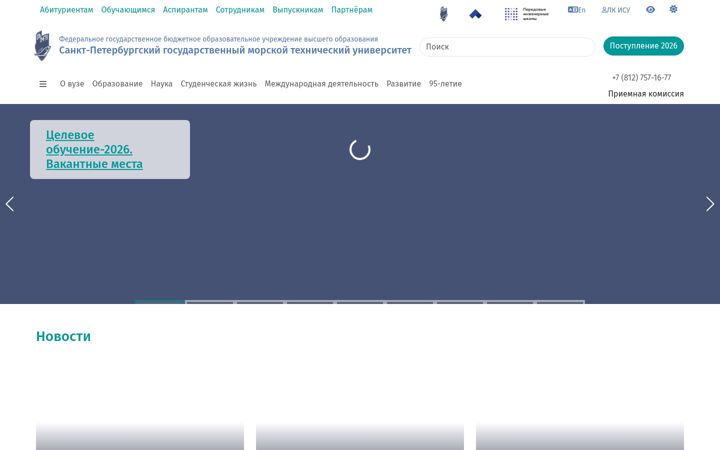Open Сотрудникам section

point(240,10)
